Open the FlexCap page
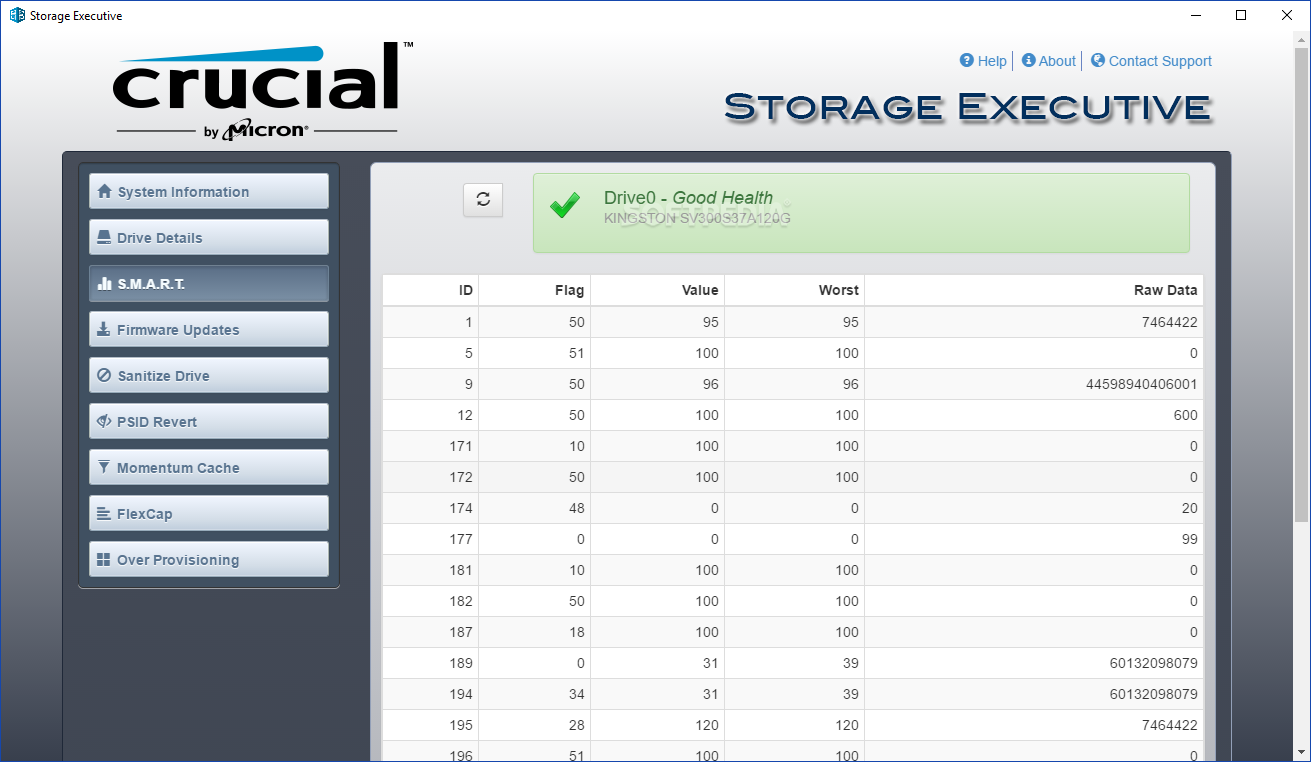Screen dimensions: 1311x762 [209, 513]
